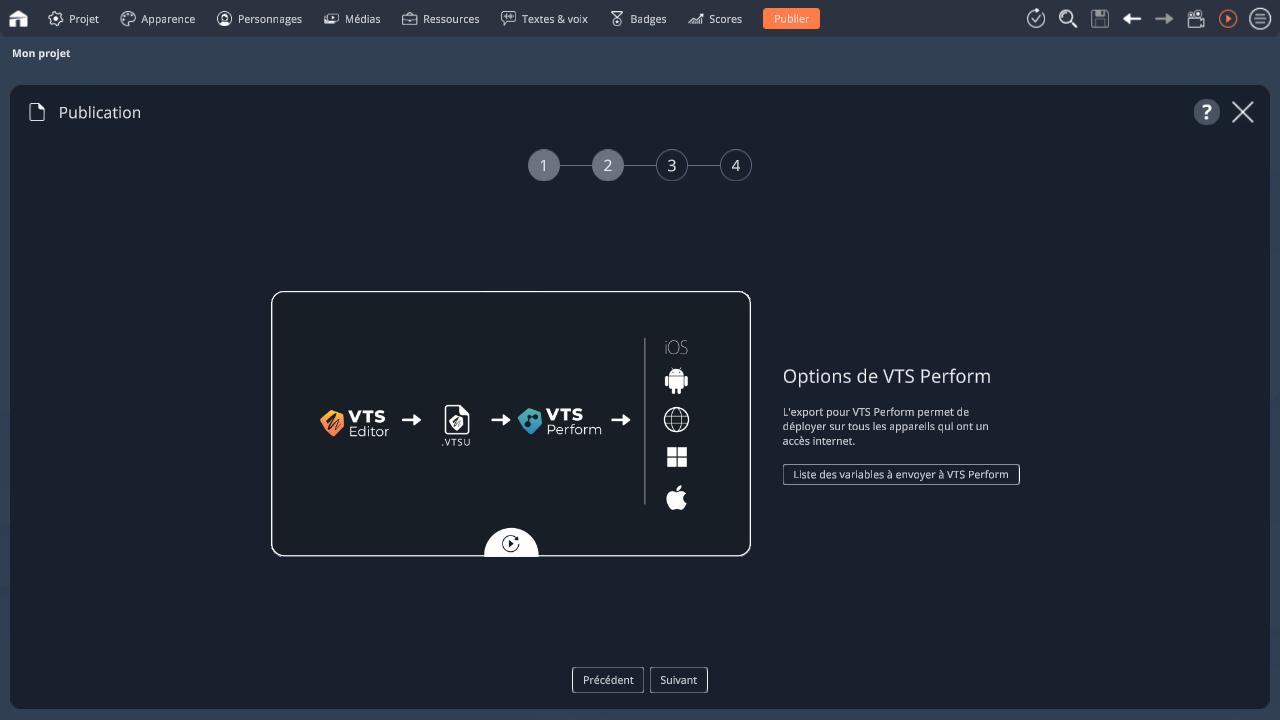Click the Apple logo icon
Screen dimensions: 1280x720
click(676, 497)
